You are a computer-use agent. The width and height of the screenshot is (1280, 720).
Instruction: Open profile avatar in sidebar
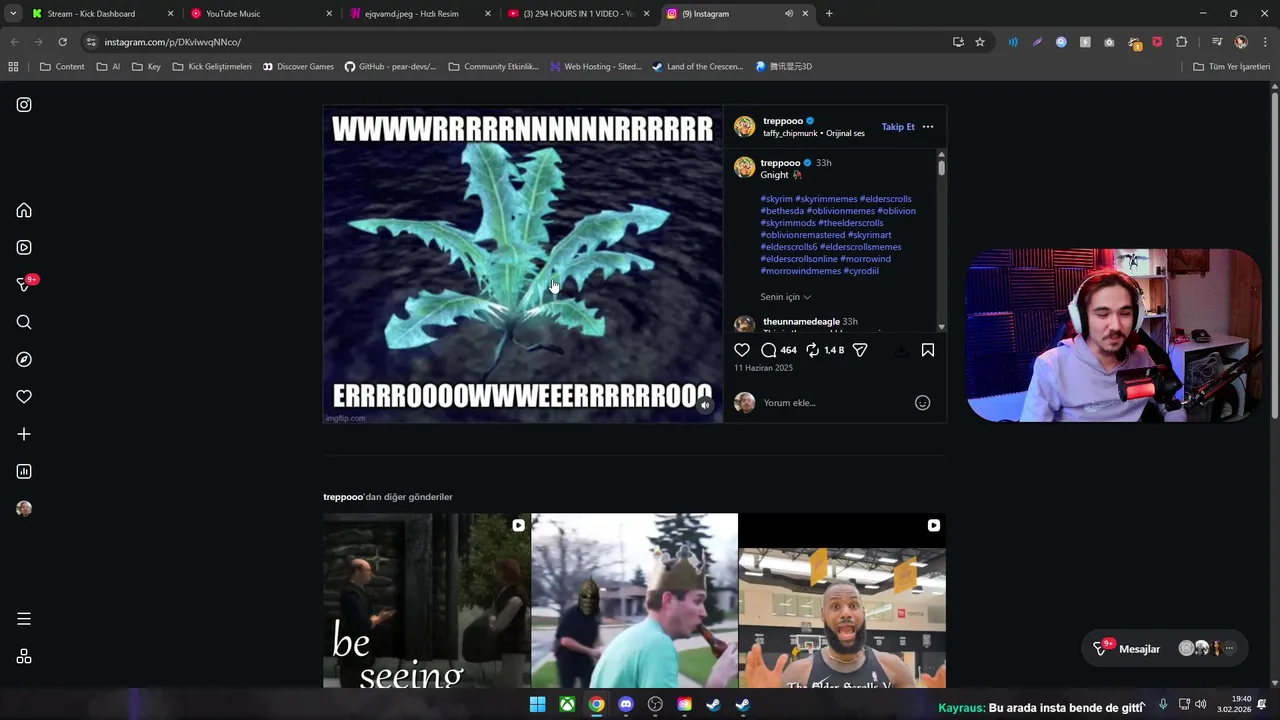pos(24,508)
